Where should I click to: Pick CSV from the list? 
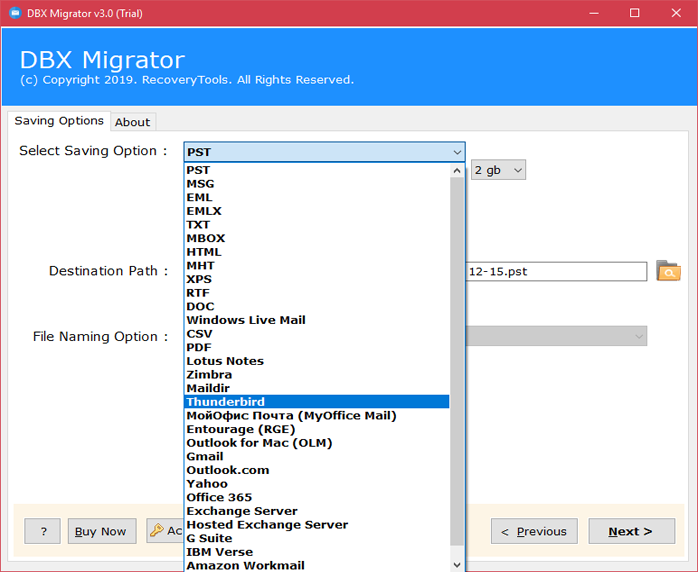pos(317,334)
